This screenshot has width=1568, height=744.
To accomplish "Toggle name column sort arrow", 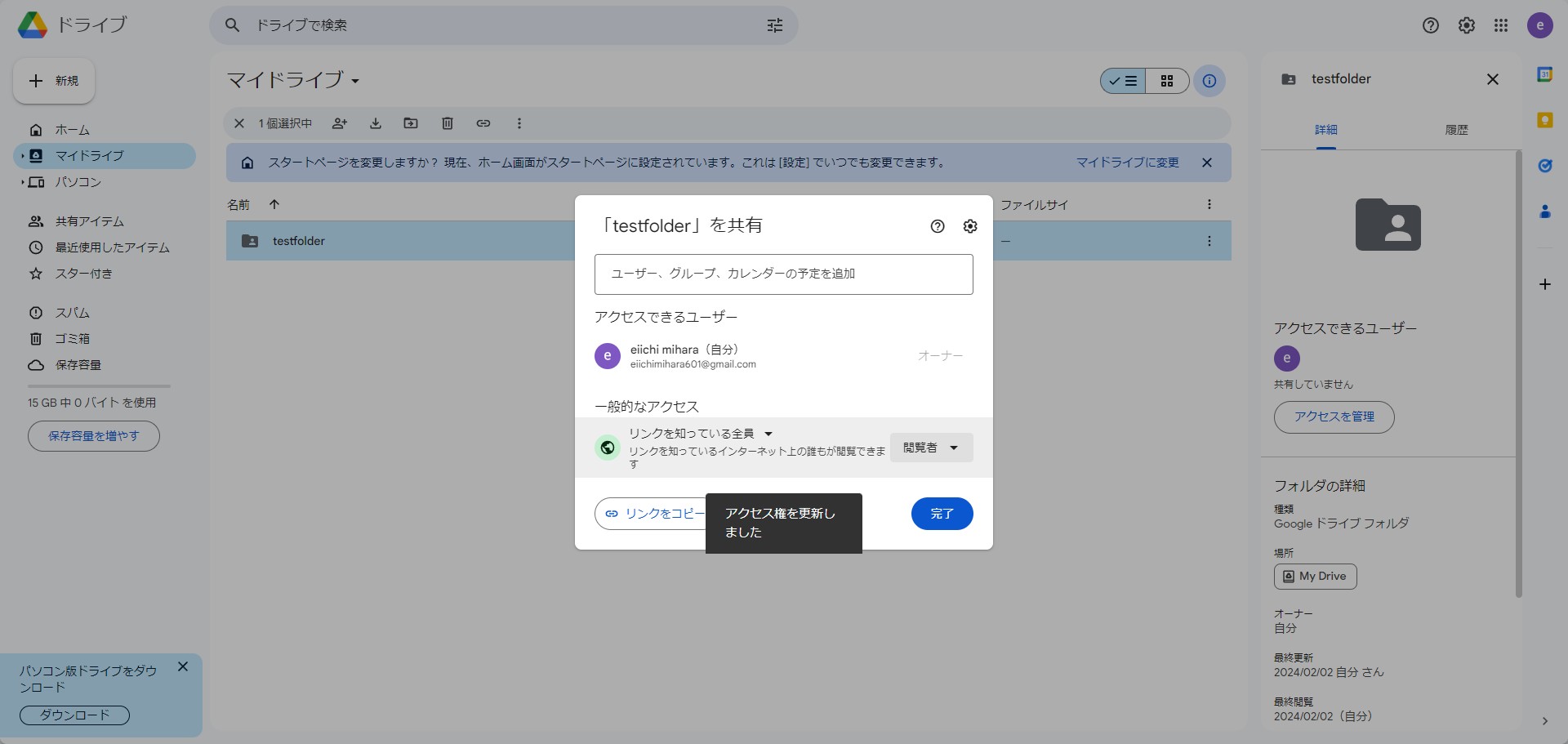I will pos(274,204).
